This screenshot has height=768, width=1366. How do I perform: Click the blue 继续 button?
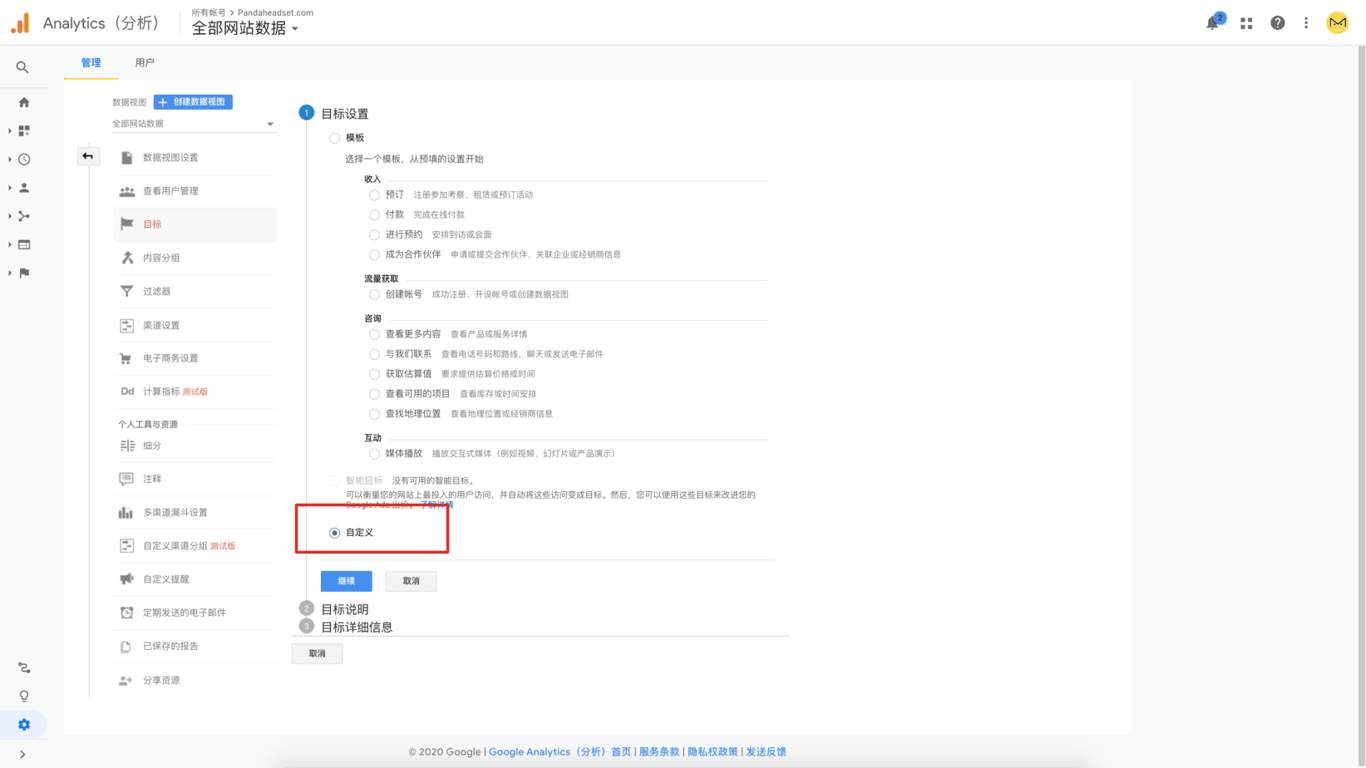click(x=346, y=581)
